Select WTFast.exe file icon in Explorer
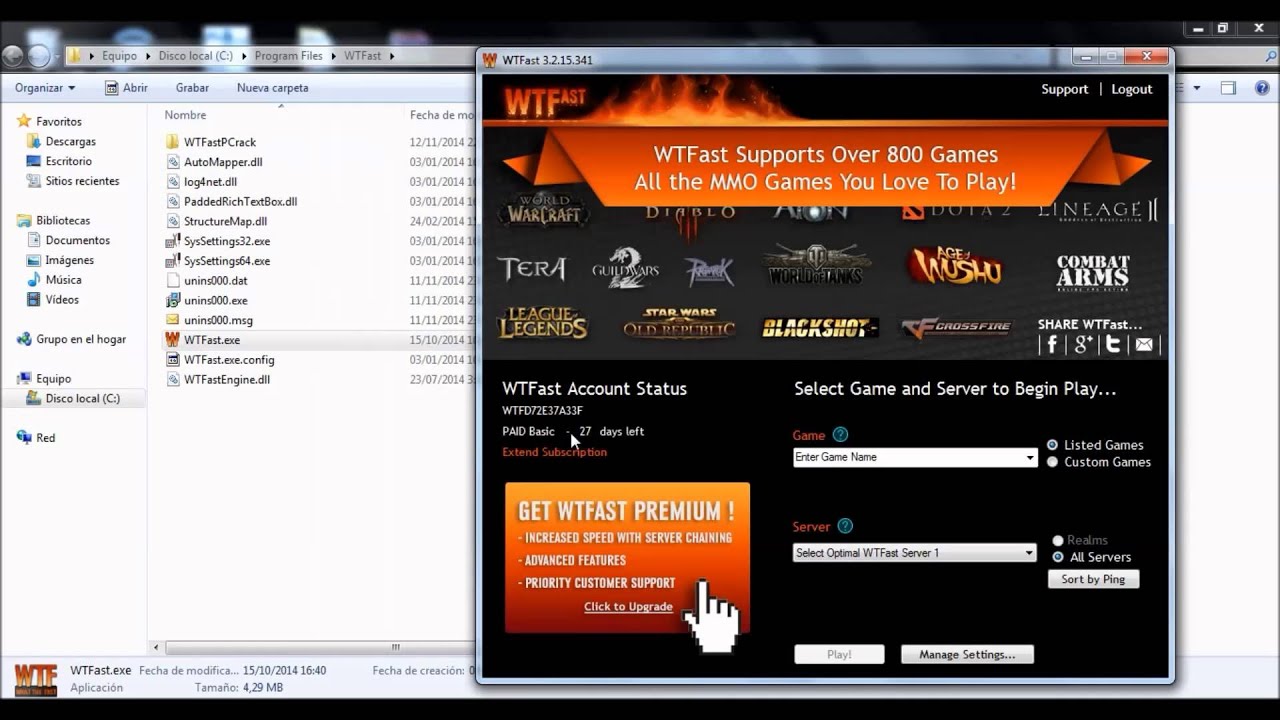This screenshot has height=720, width=1280. [173, 340]
